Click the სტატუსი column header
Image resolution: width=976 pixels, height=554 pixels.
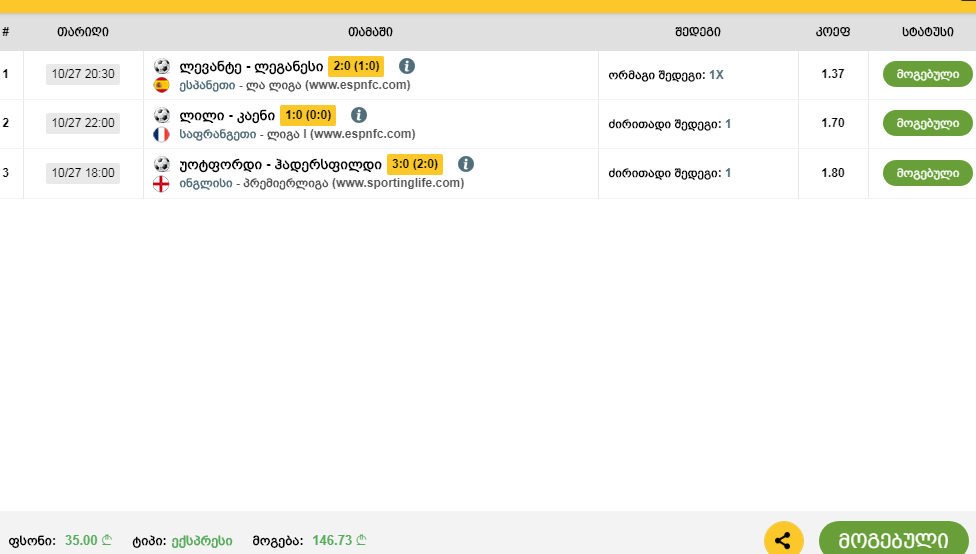pos(927,32)
